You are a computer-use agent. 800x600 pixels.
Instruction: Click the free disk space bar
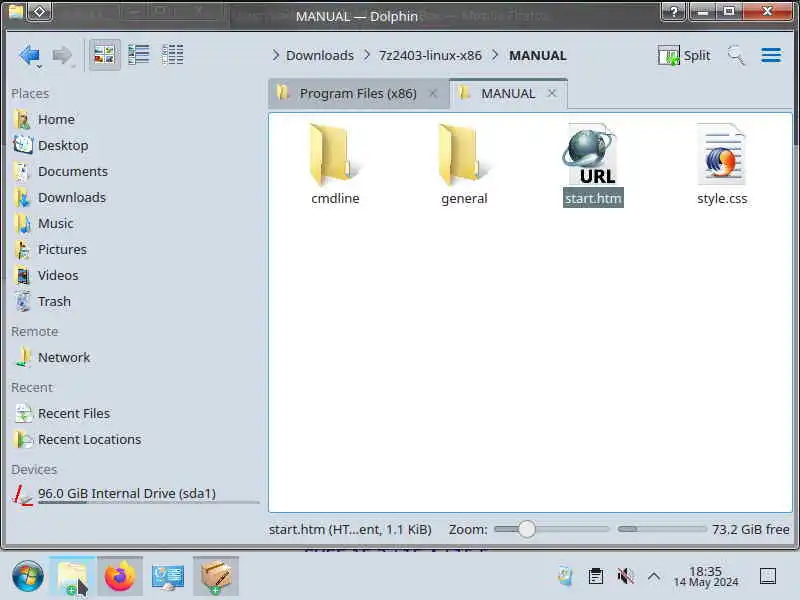point(662,529)
